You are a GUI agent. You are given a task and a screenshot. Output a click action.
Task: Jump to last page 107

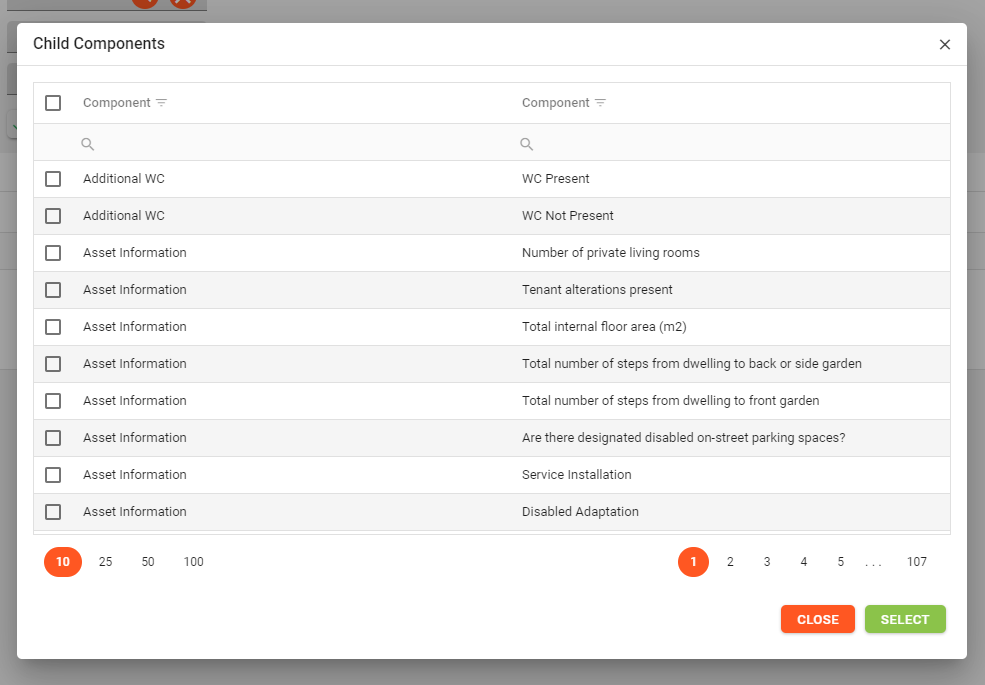(x=917, y=562)
